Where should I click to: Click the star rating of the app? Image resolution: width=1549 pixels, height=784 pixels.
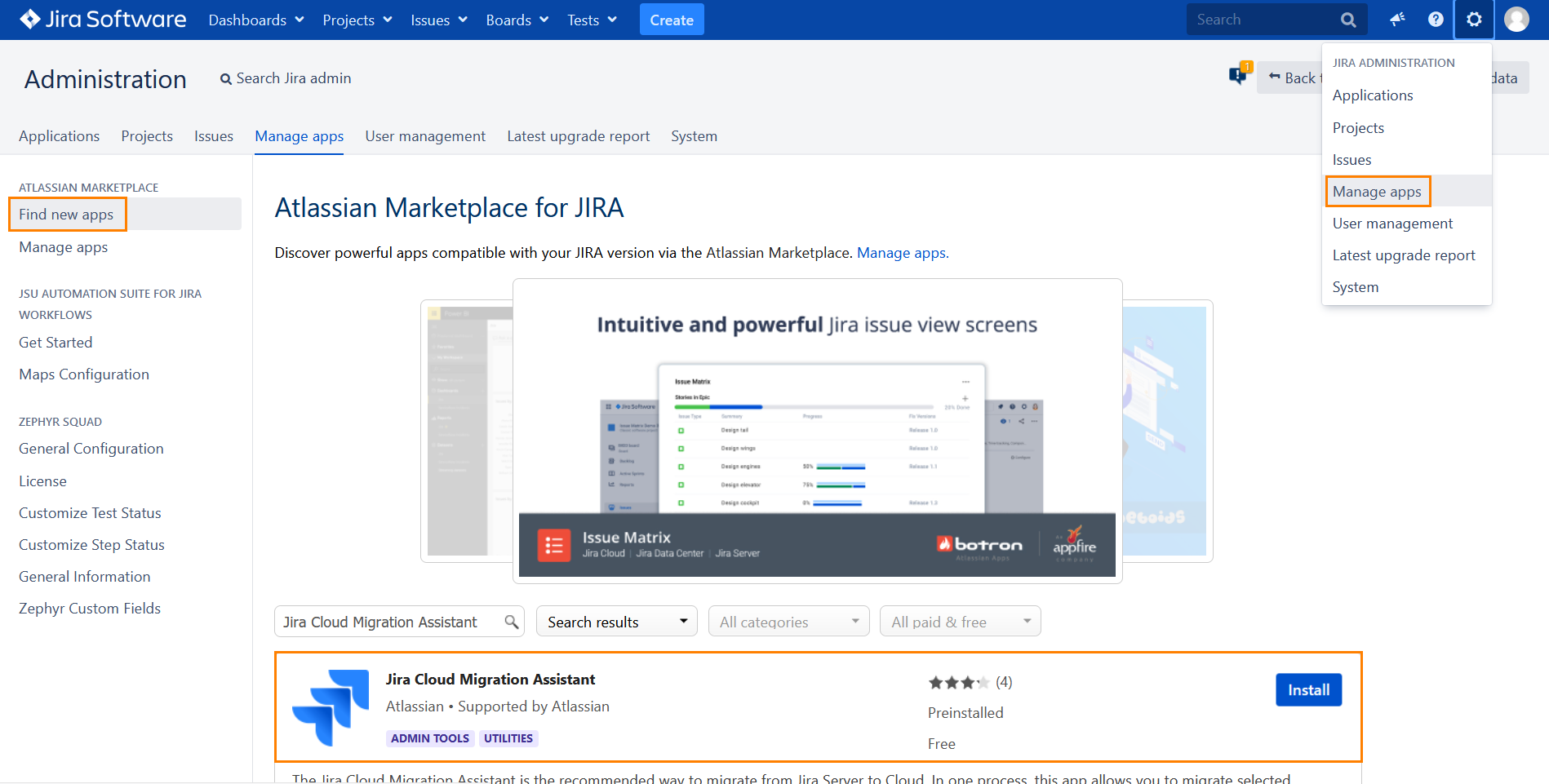point(959,682)
